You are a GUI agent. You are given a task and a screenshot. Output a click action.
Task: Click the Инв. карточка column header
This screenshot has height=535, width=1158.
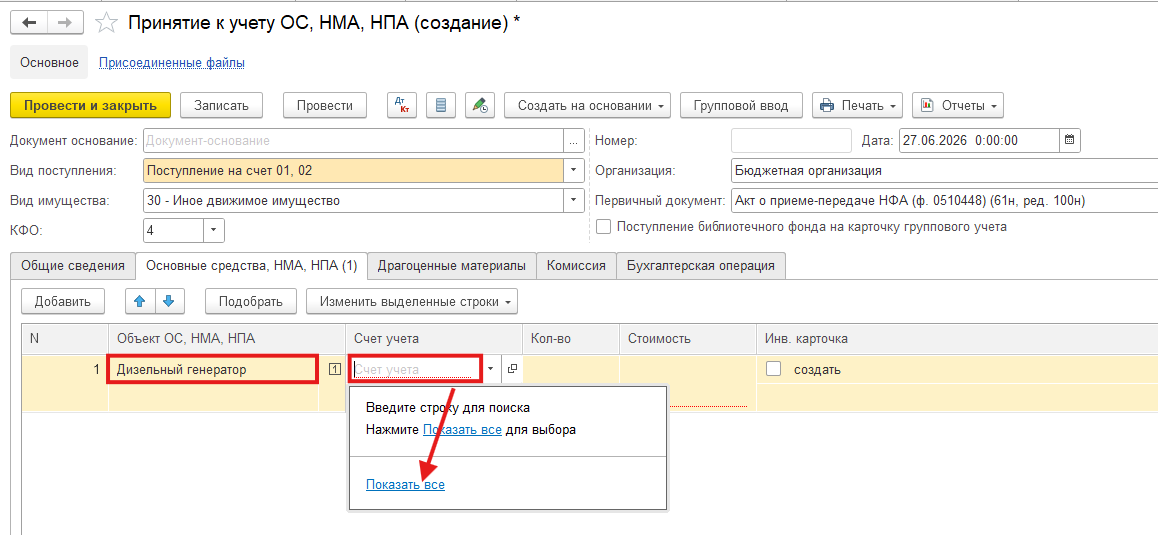957,338
